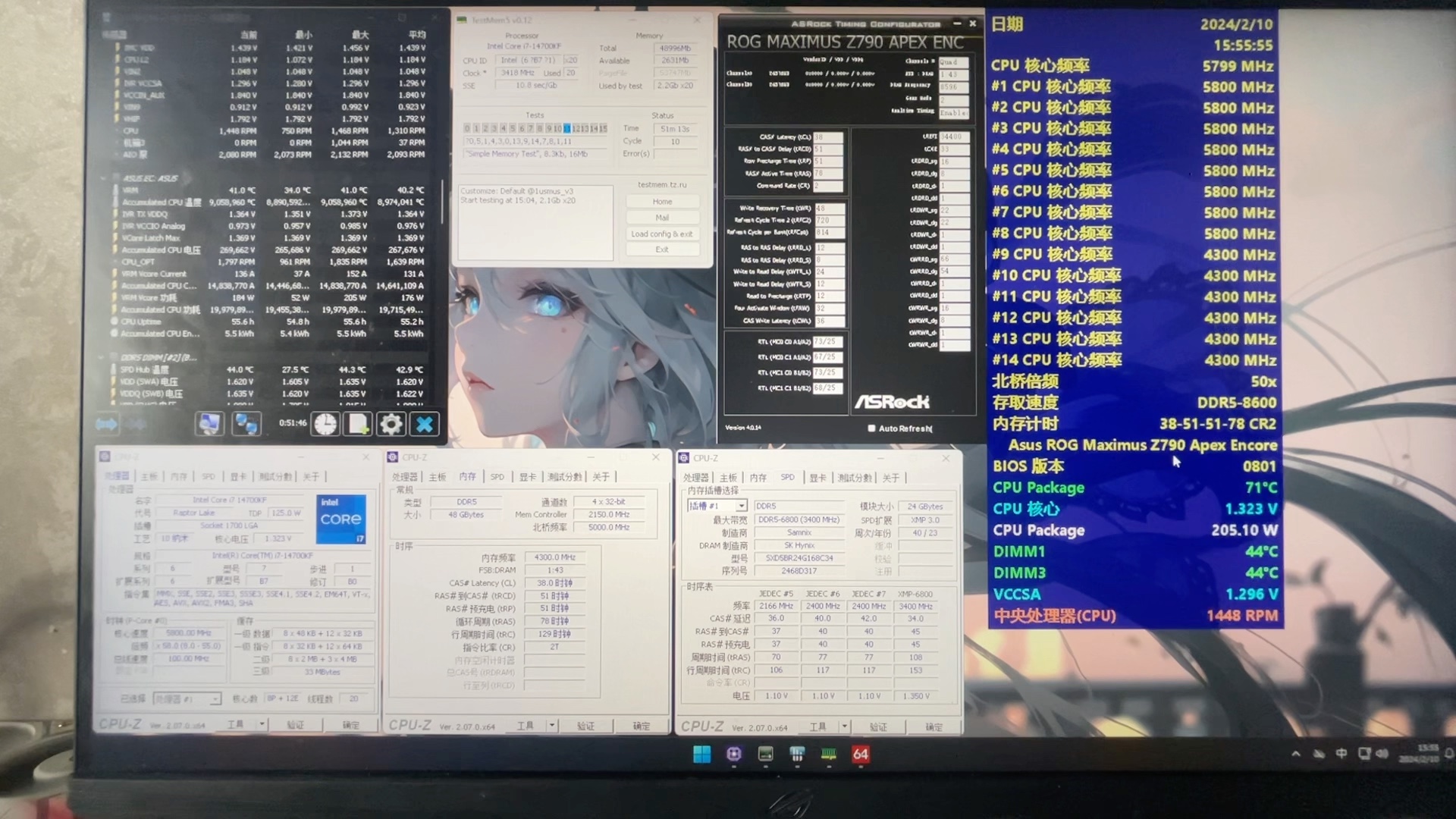The height and width of the screenshot is (819, 1456).
Task: Click the notification bell in taskbar
Action: pos(1449,753)
